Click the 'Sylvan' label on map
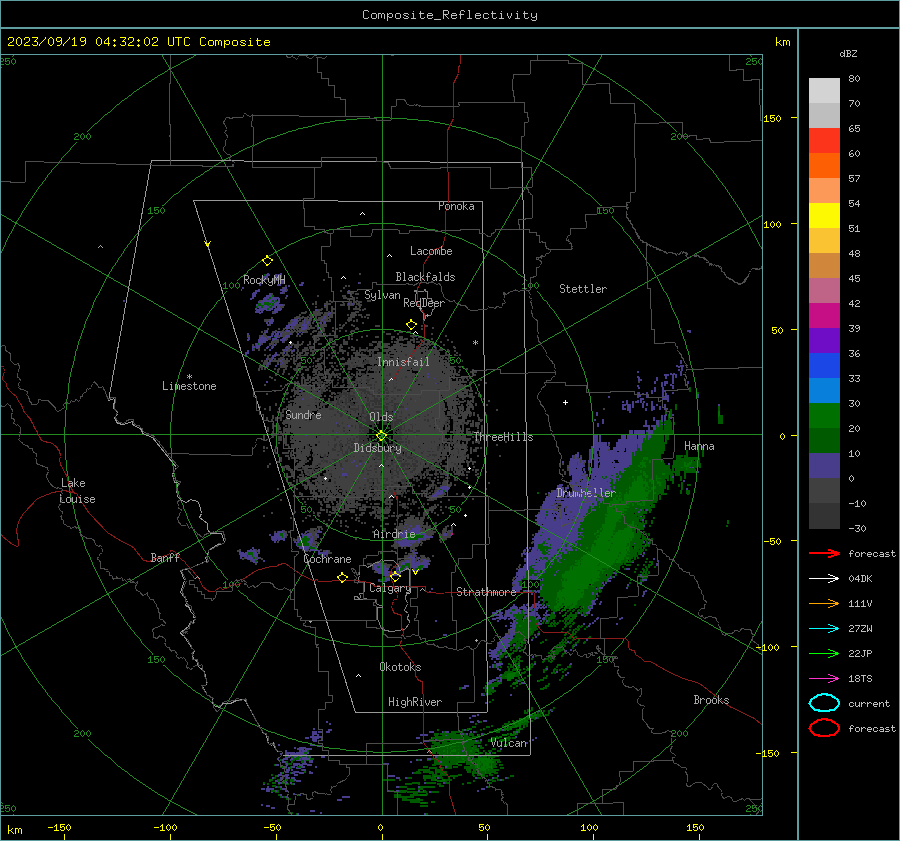The width and height of the screenshot is (900, 841). click(382, 295)
